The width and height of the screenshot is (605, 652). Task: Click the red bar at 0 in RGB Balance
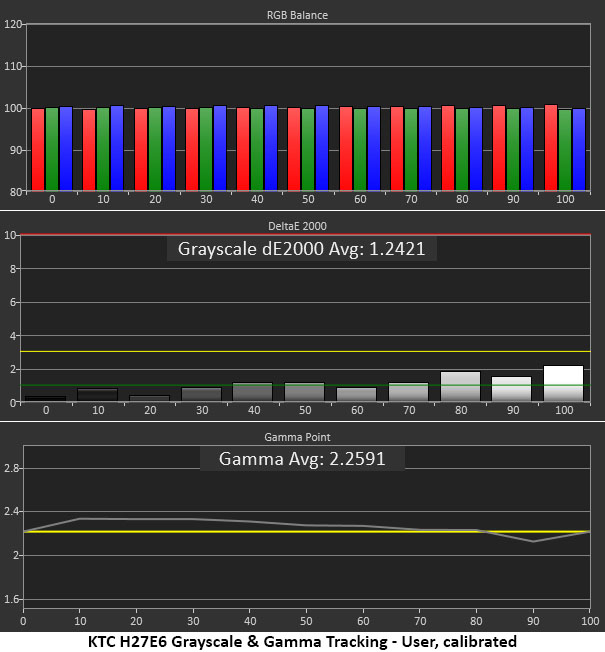pos(38,150)
